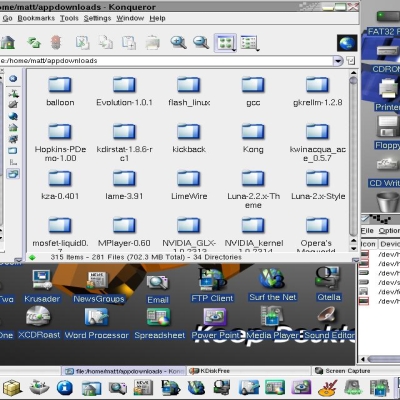Click the Cut toolbar icon

click(82, 43)
